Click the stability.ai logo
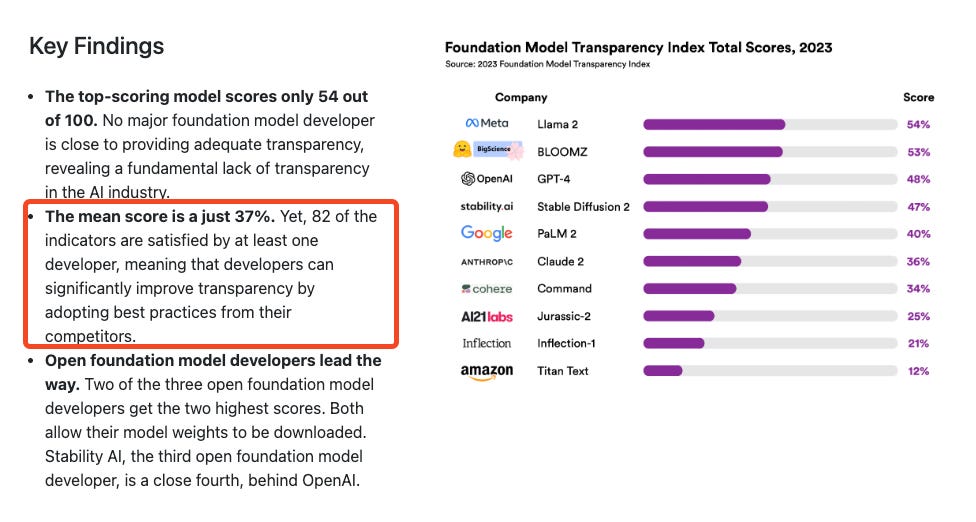This screenshot has height=522, width=976. pos(486,207)
